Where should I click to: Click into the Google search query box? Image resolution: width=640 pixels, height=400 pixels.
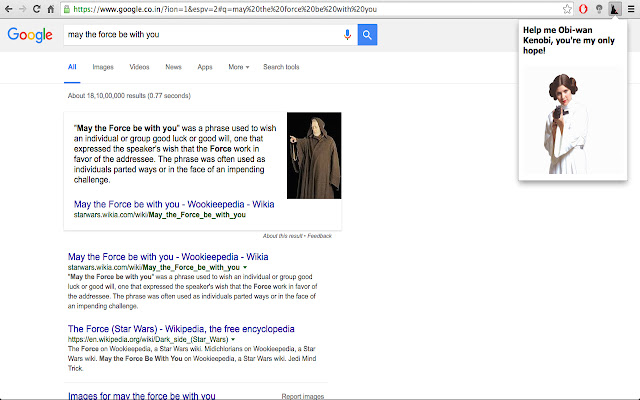click(204, 35)
